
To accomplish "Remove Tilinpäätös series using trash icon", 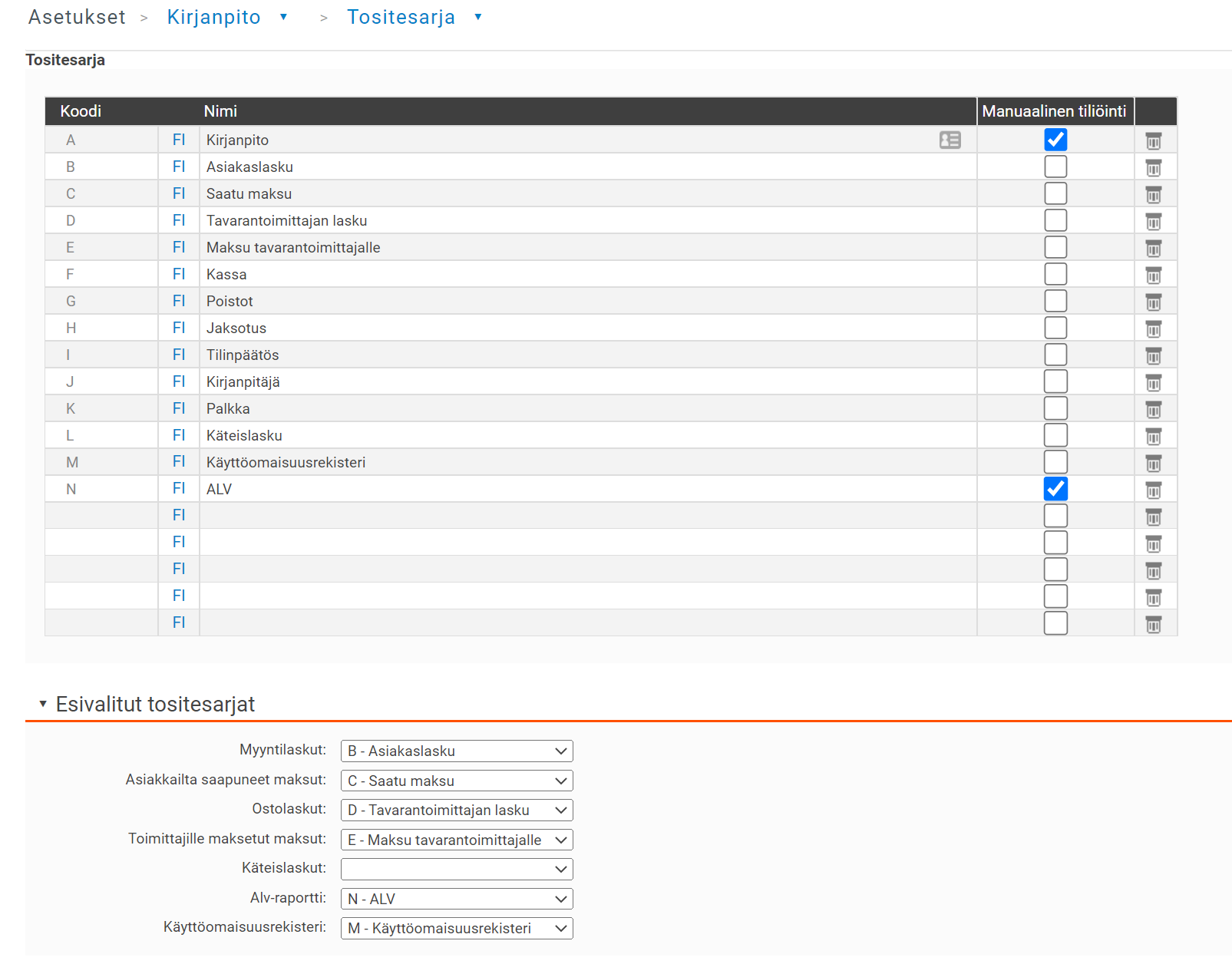I will (1153, 355).
